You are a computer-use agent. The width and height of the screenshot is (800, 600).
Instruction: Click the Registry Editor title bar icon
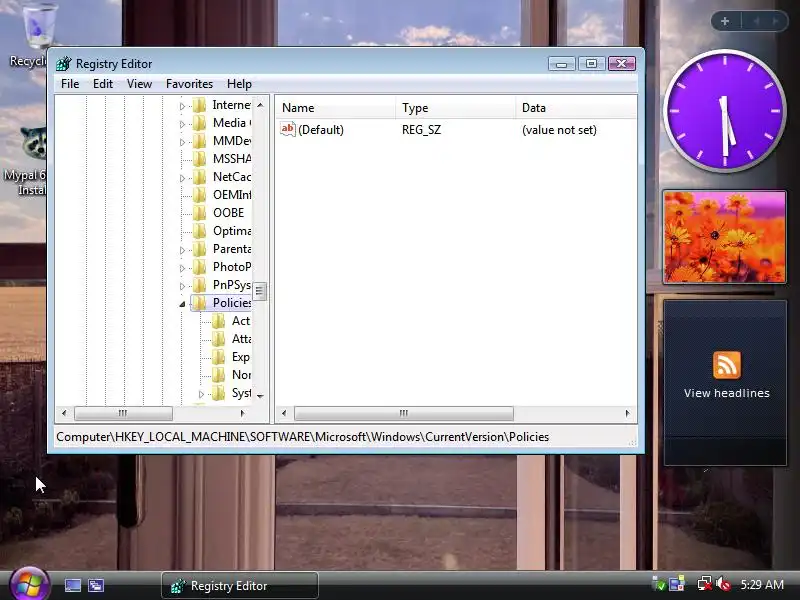[64, 64]
